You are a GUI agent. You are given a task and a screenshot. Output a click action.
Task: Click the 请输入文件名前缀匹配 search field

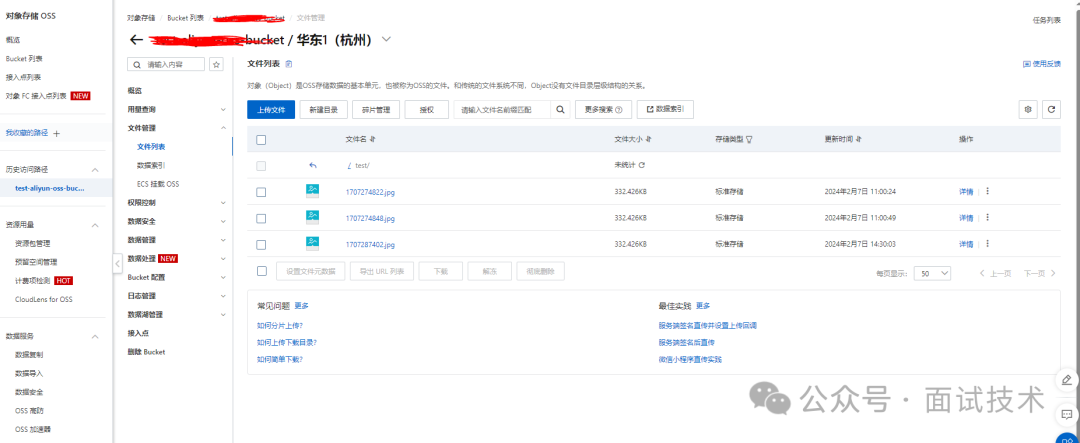click(x=501, y=110)
